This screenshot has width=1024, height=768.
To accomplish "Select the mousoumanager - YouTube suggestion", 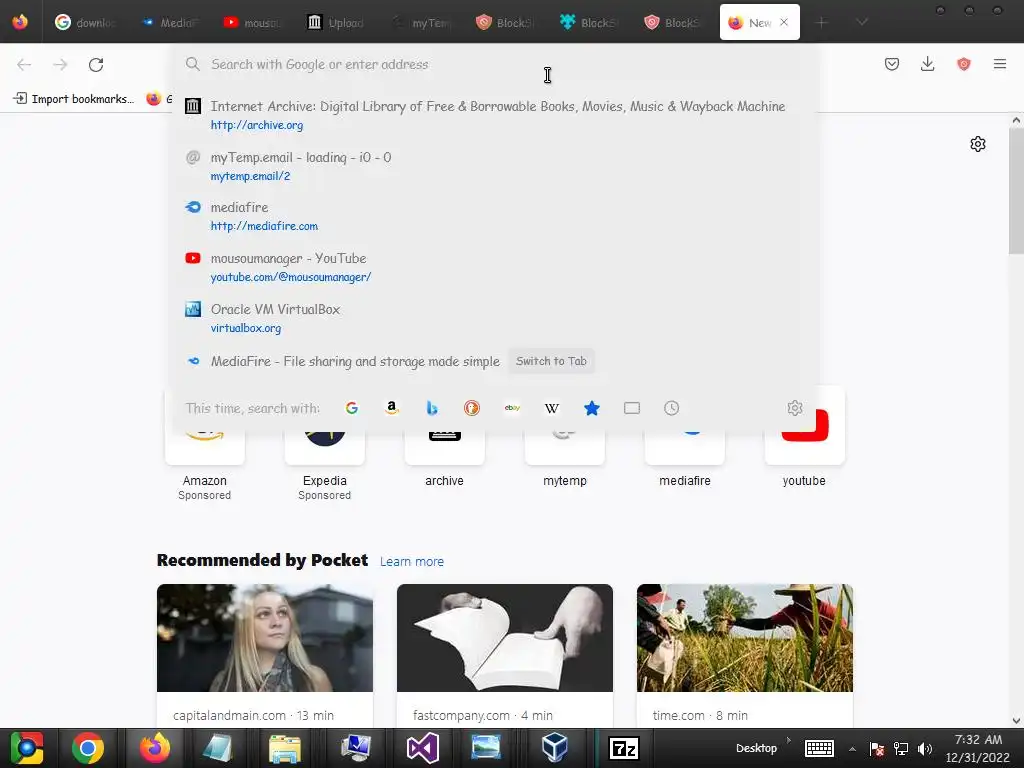I will pyautogui.click(x=494, y=267).
